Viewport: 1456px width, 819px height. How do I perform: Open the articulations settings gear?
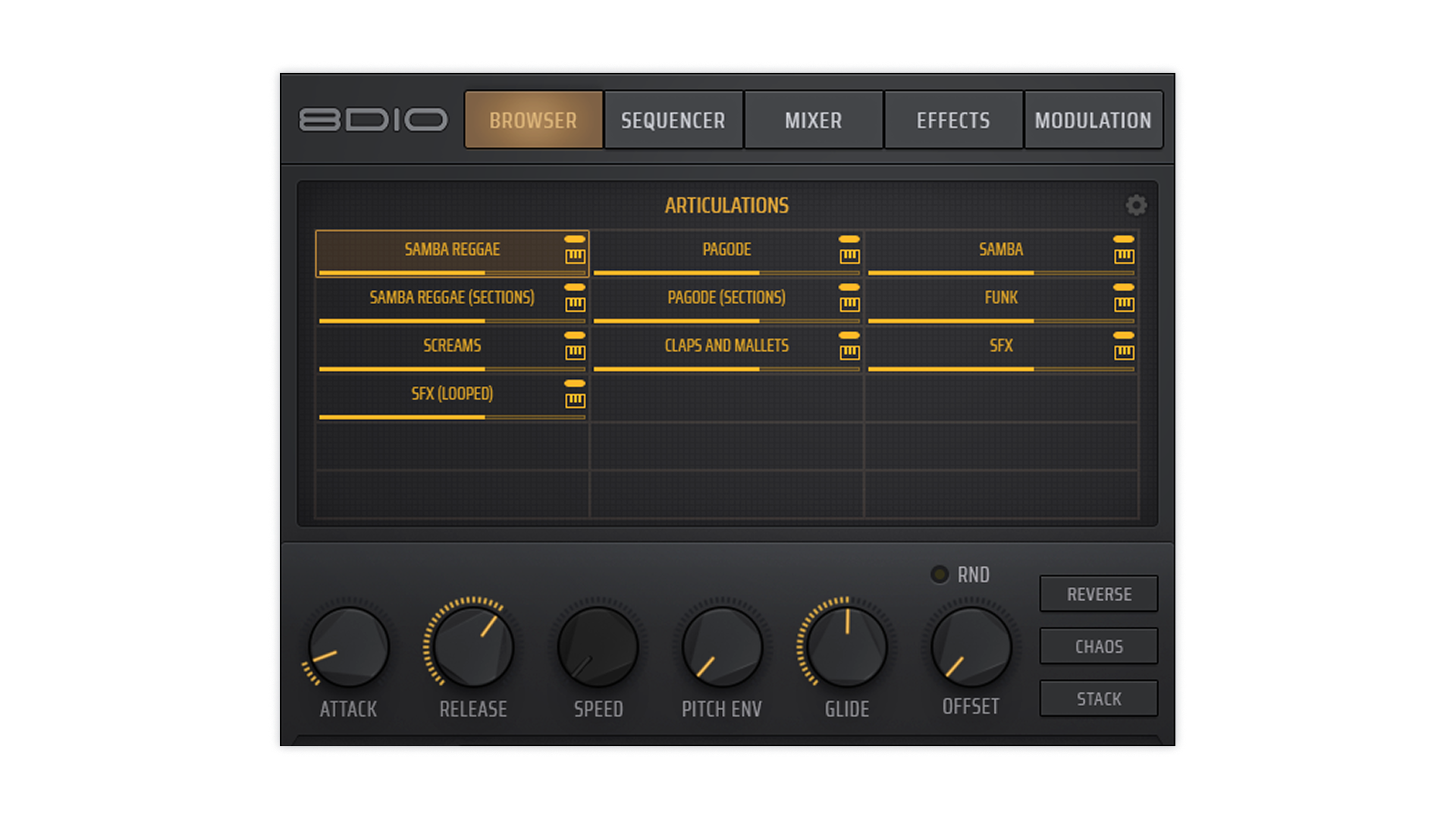point(1135,205)
